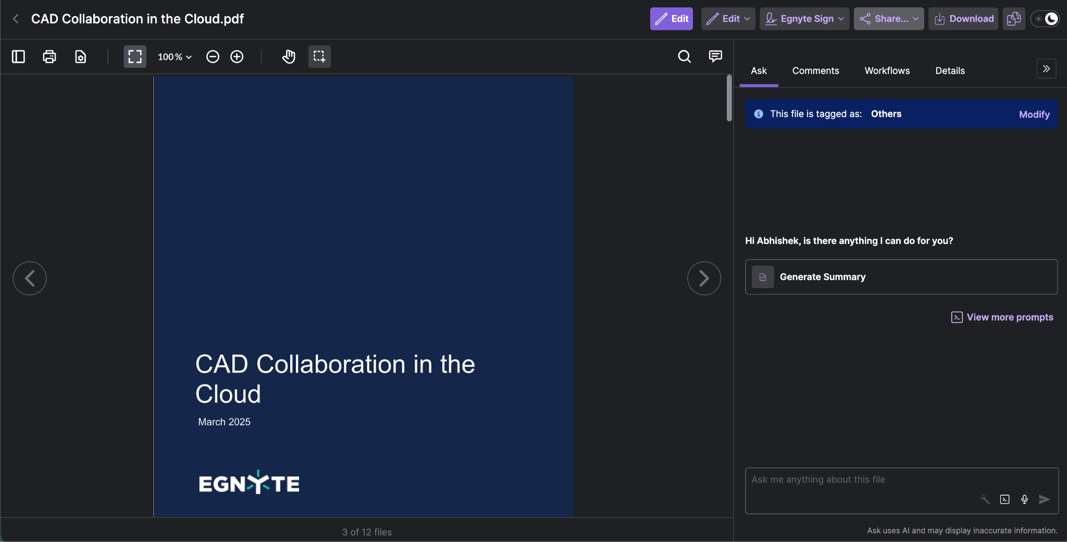Image resolution: width=1067 pixels, height=542 pixels.
Task: Activate the fit-to-page fullscreen icon
Action: 135,57
